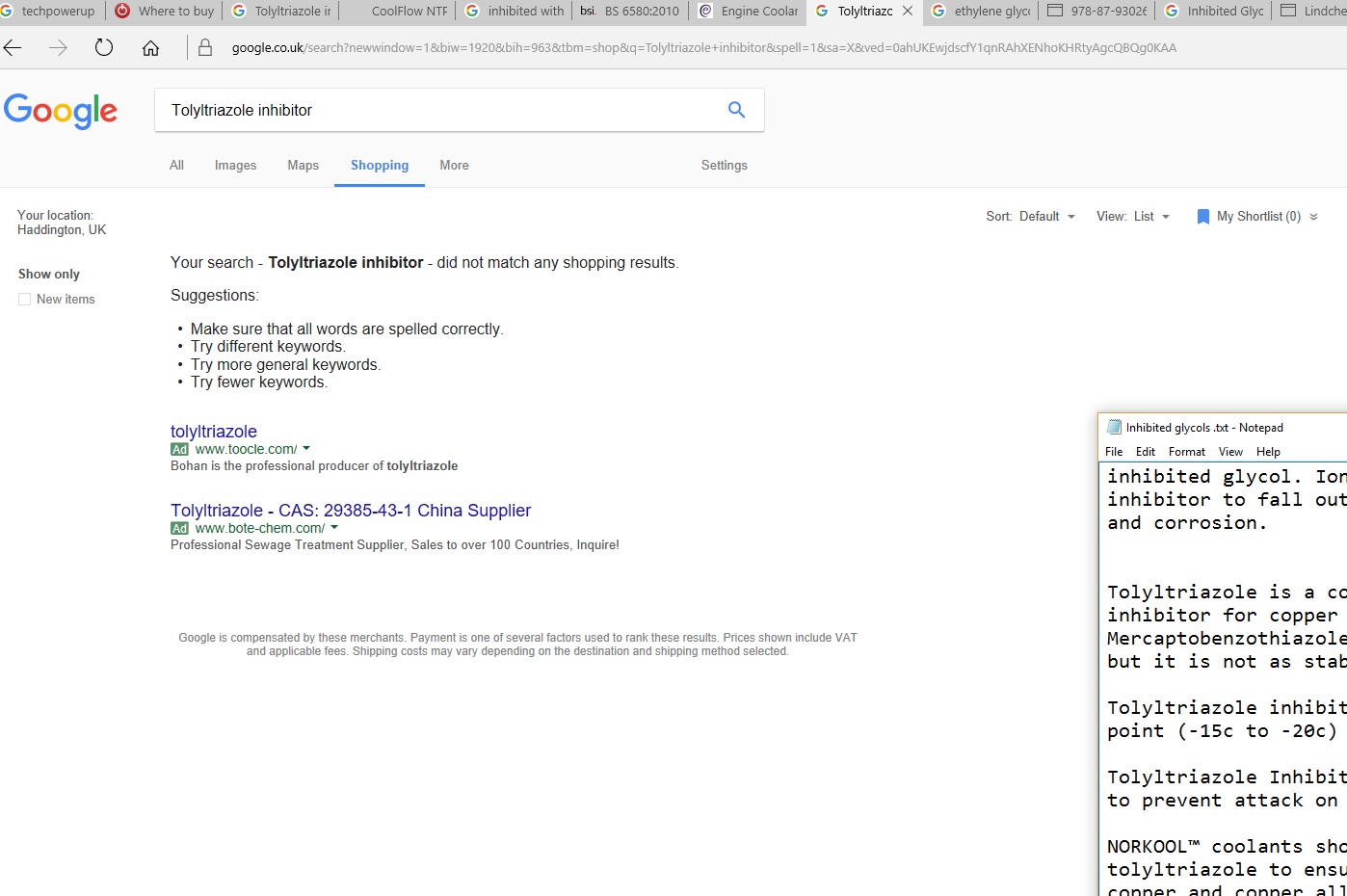Click the Google logo
Viewport: 1347px width, 896px height.
tap(61, 112)
